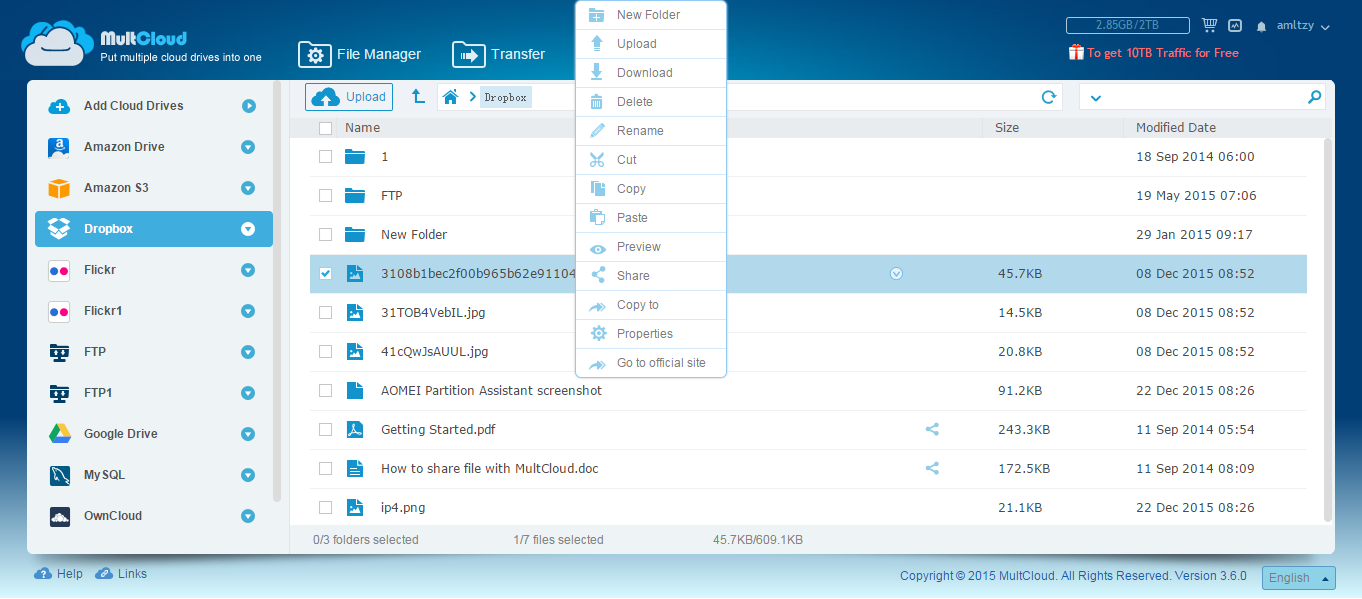Expand the Amazon Drive dropdown arrow

pos(248,147)
